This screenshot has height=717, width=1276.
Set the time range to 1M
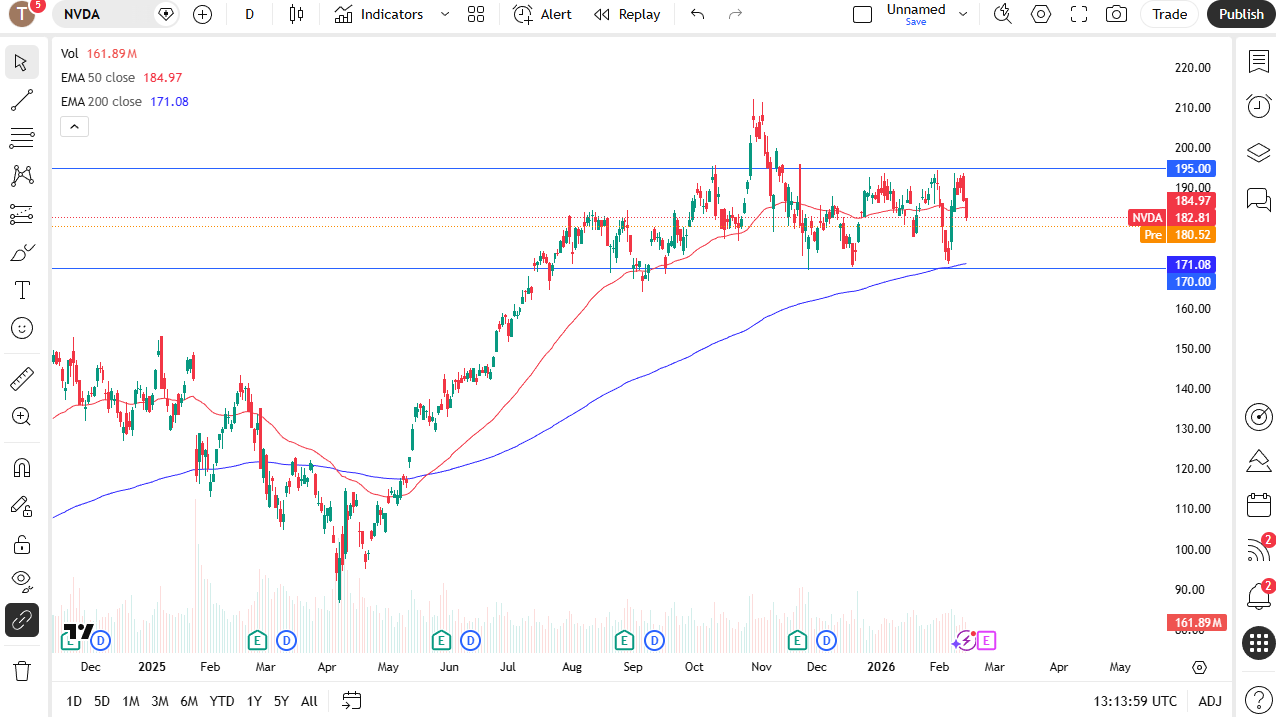(x=131, y=701)
